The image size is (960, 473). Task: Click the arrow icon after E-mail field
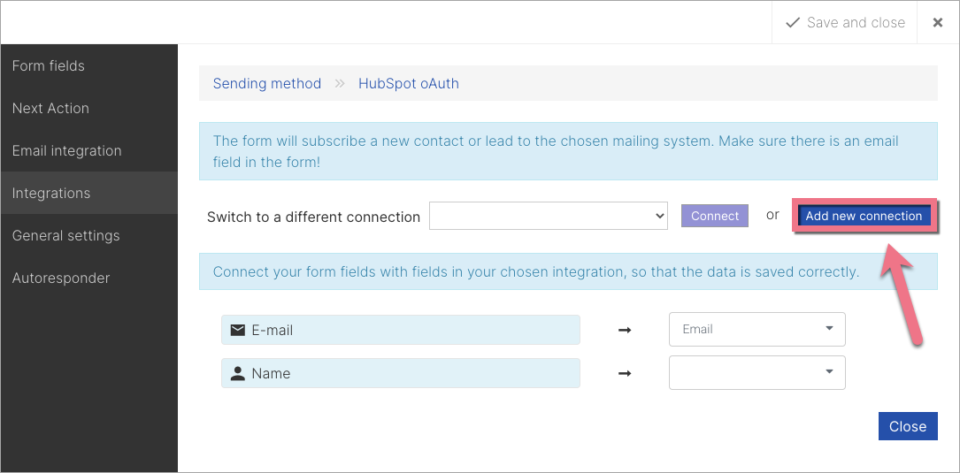coord(624,330)
